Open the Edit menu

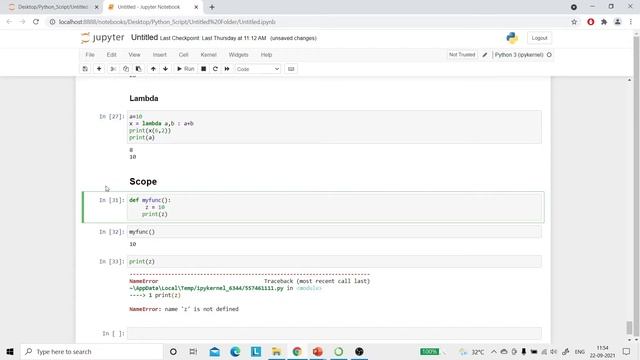[111, 55]
